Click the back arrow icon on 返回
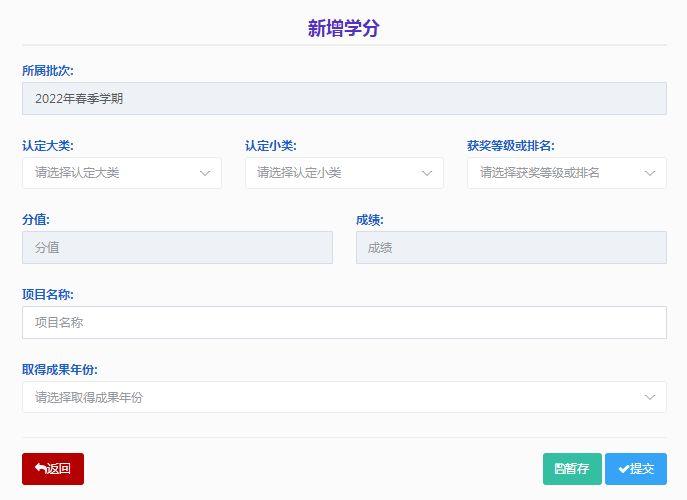This screenshot has width=687, height=500. tap(40, 469)
